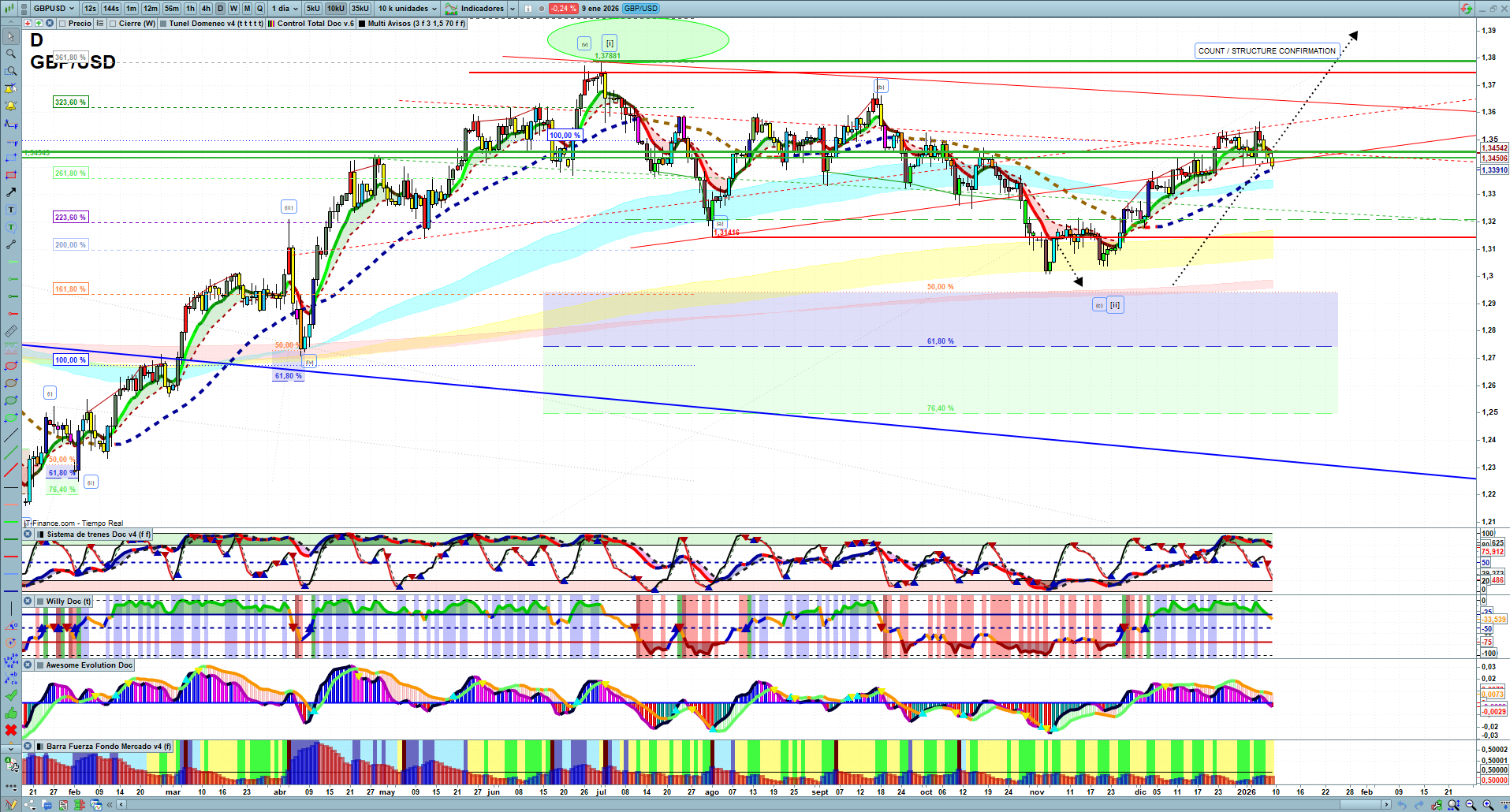Click the green checkmark tool
1510x812 pixels.
coord(10,695)
